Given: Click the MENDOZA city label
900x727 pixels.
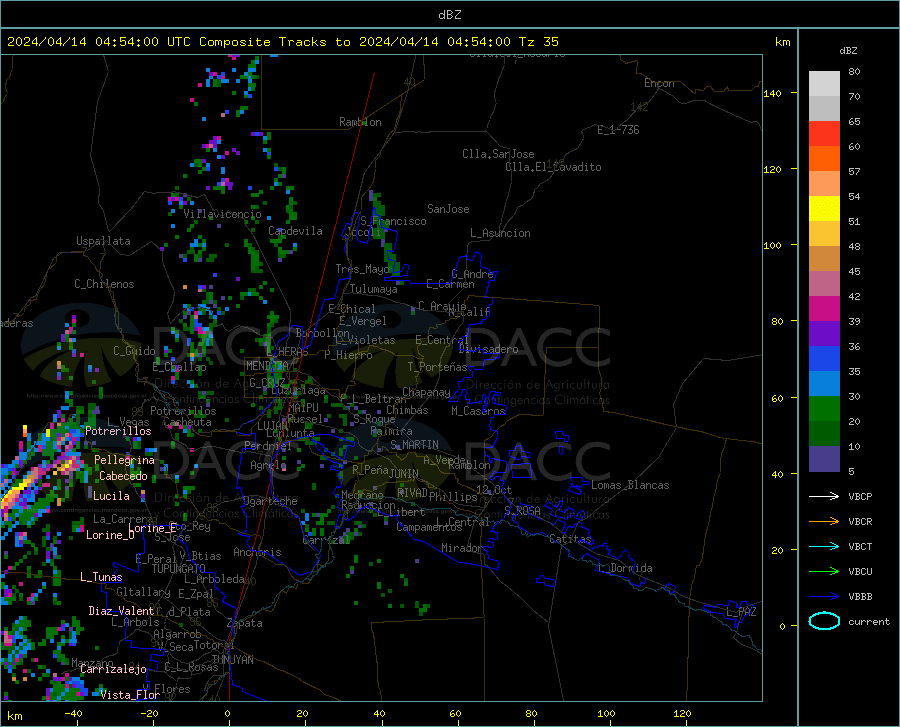Looking at the screenshot, I should (267, 366).
